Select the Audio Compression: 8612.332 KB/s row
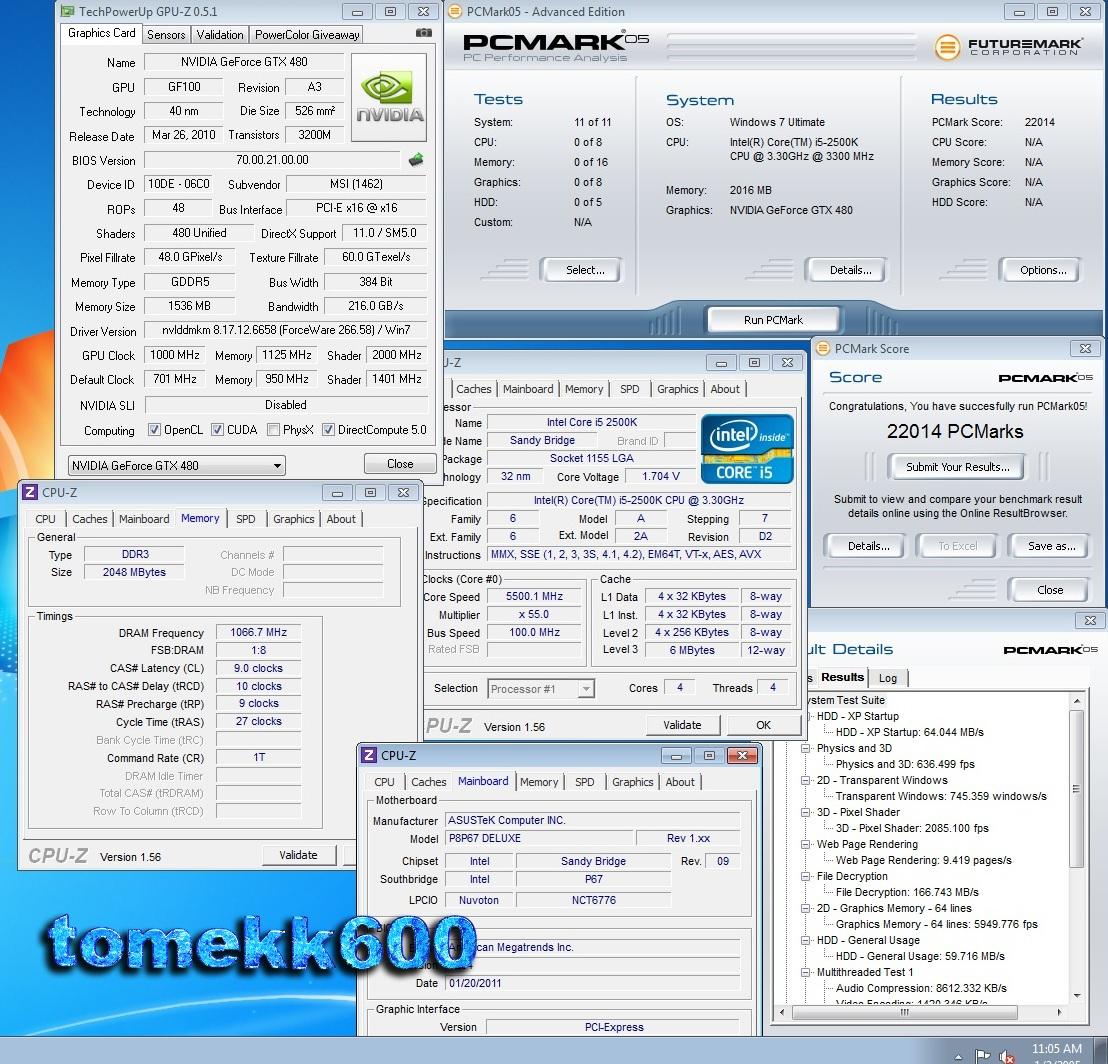The height and width of the screenshot is (1064, 1108). click(921, 988)
